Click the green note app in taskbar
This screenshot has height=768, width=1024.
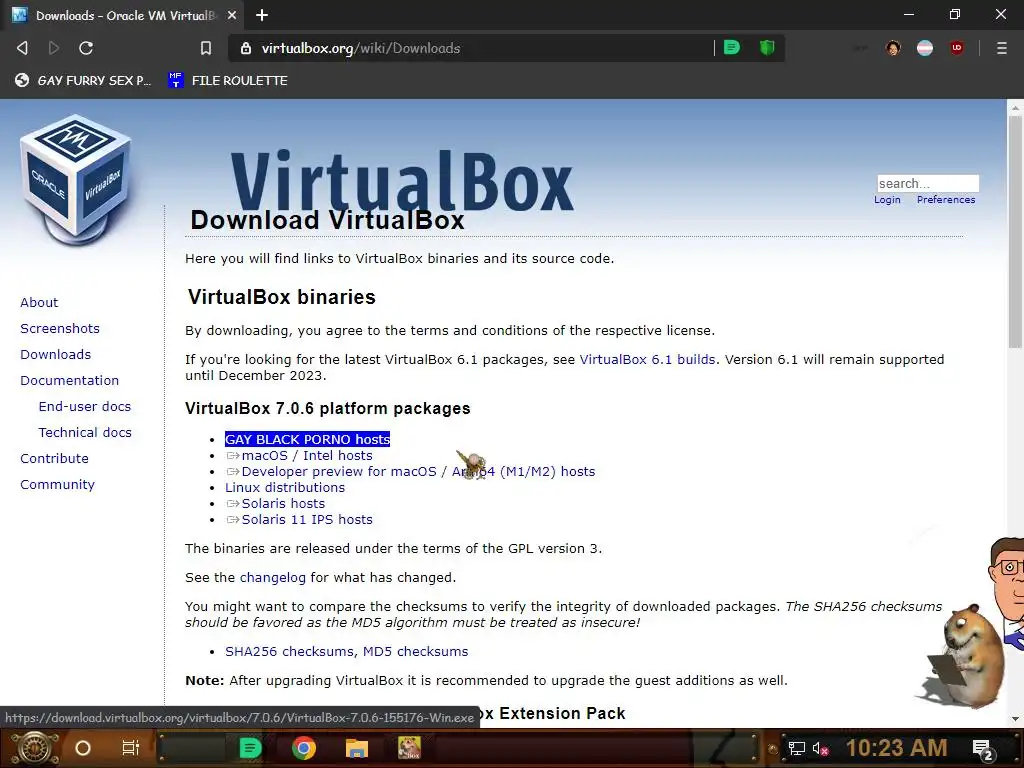click(250, 748)
